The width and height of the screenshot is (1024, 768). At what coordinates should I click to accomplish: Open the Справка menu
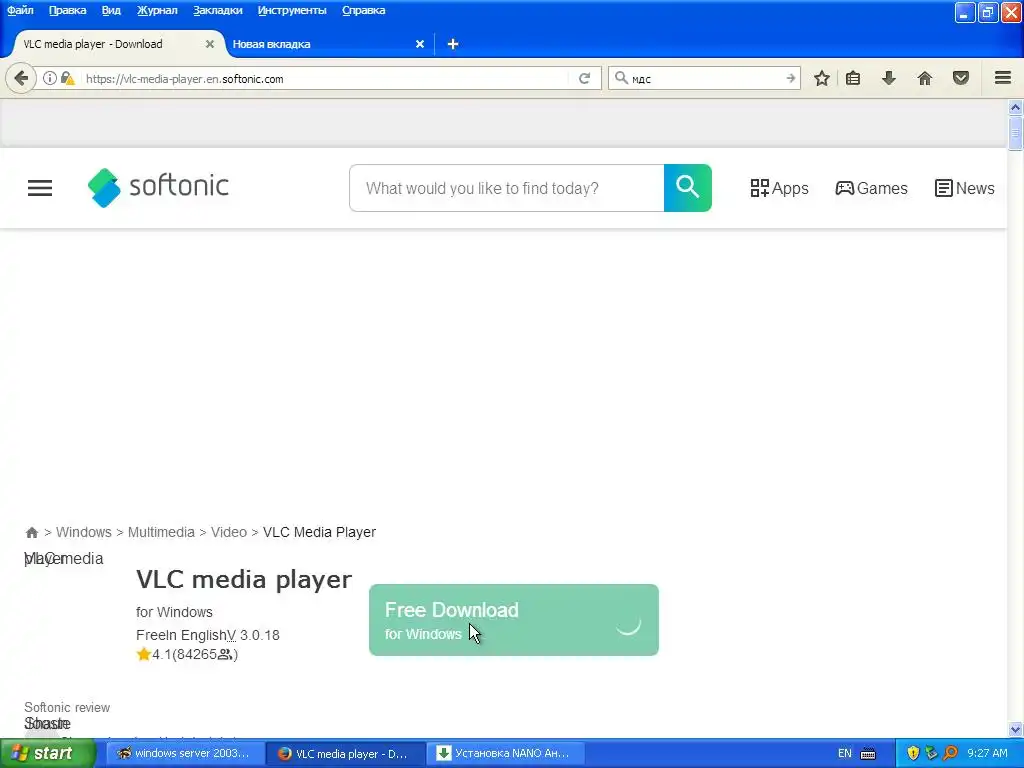coord(363,10)
